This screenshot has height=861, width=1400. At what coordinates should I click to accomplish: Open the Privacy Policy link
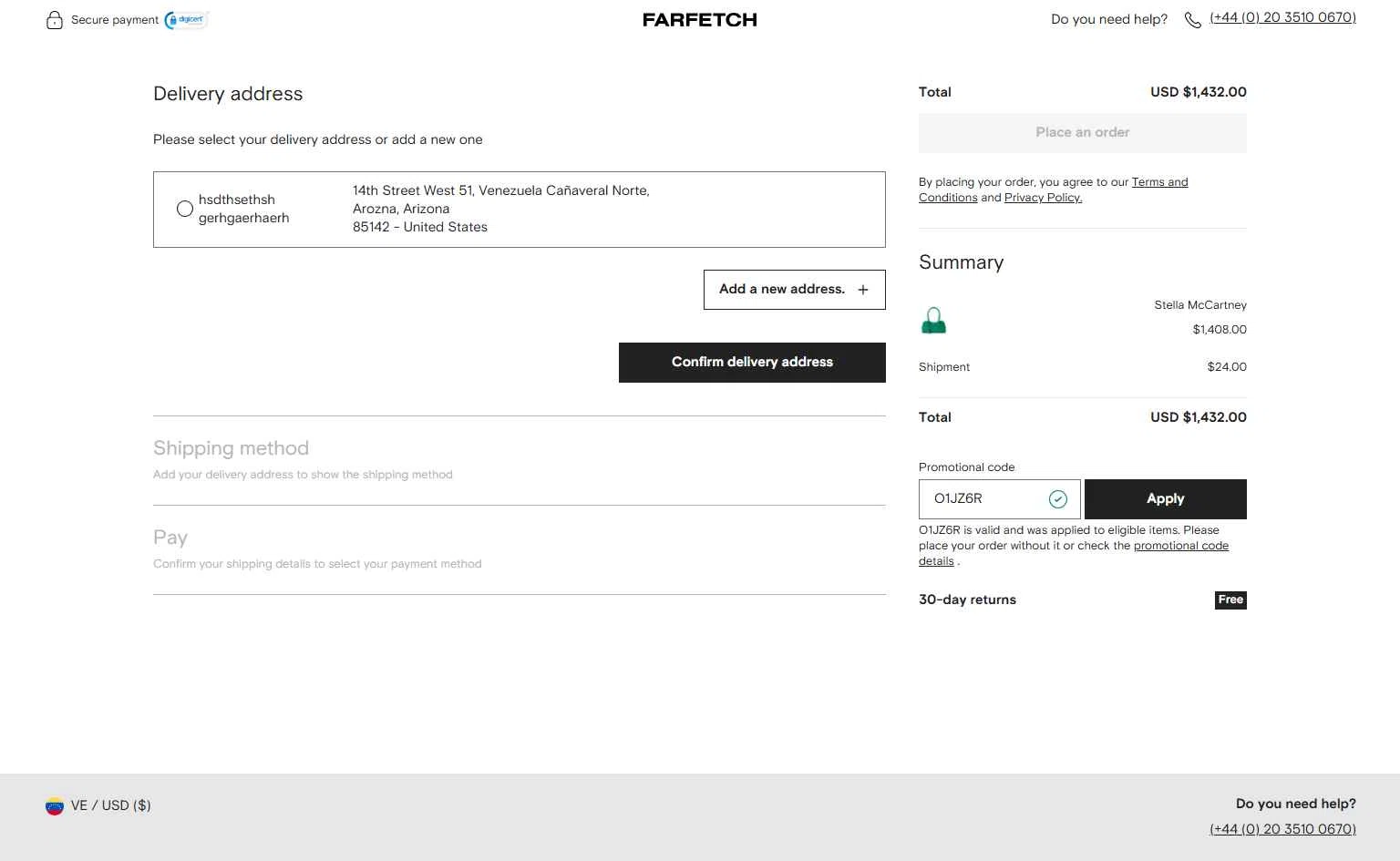(1043, 198)
